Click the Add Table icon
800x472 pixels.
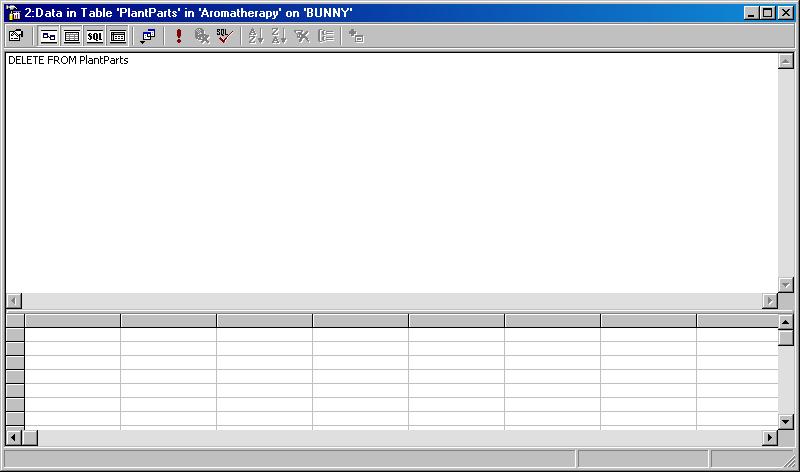coord(356,36)
